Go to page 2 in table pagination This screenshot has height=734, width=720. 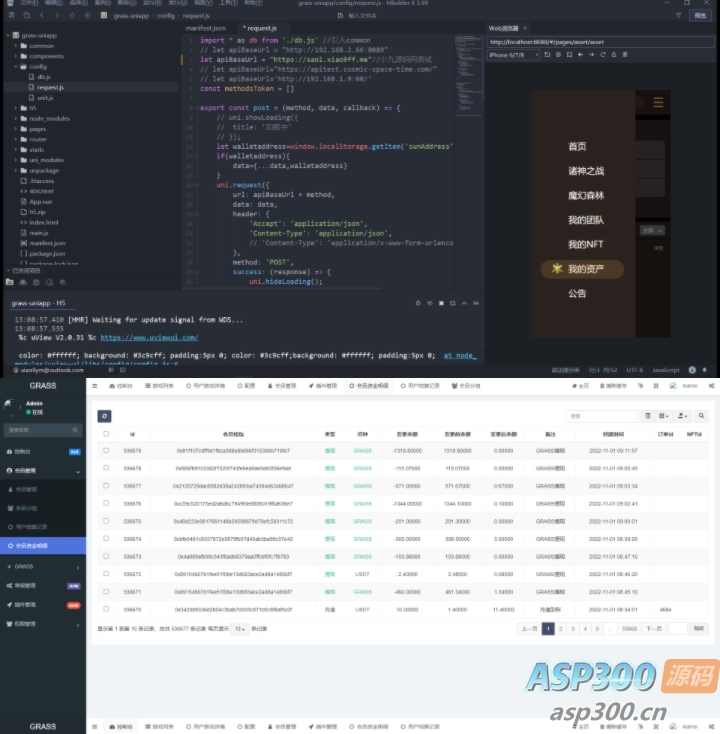[x=560, y=629]
